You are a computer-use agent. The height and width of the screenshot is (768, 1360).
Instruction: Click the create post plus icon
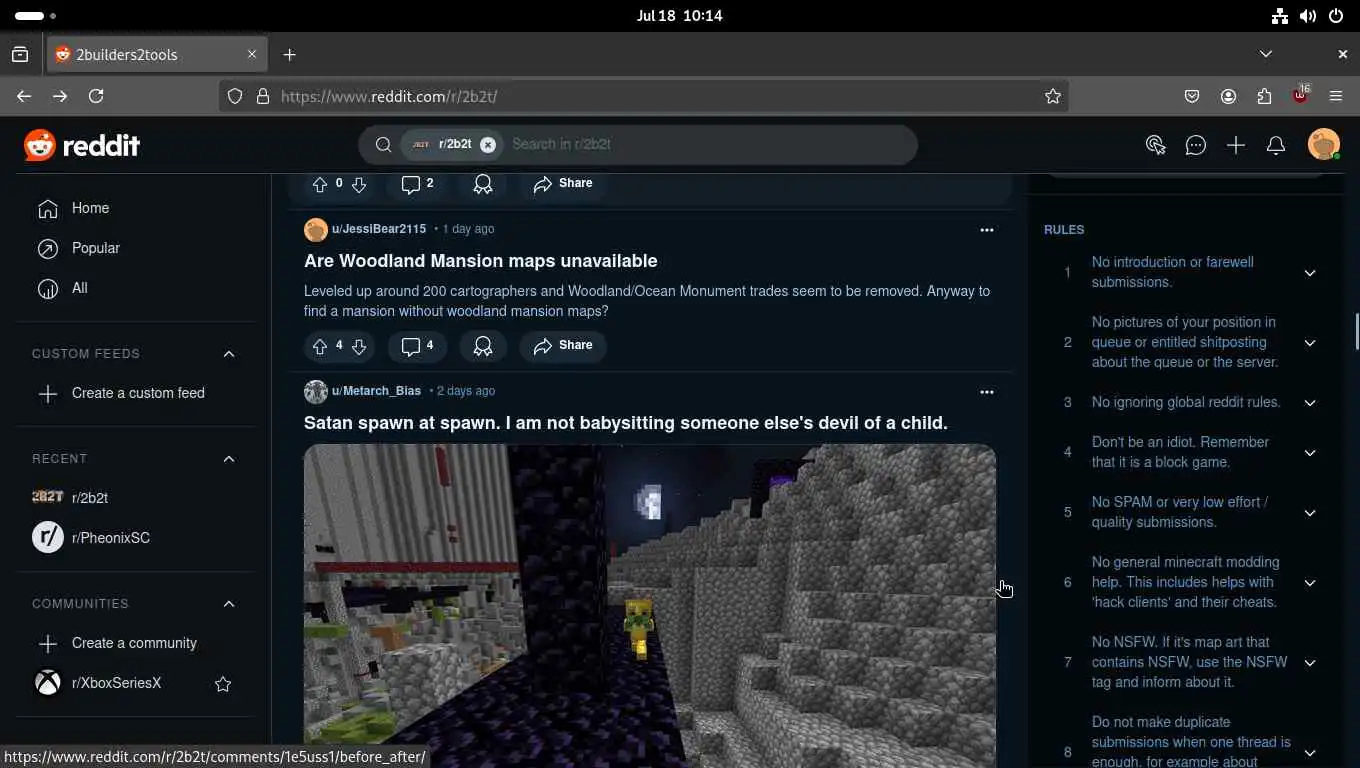(x=1236, y=145)
